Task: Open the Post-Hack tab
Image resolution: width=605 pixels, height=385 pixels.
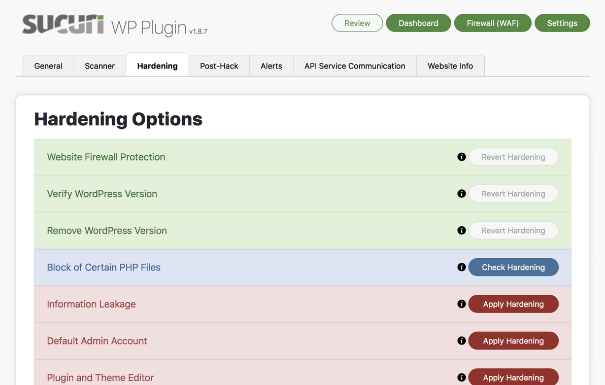Action: click(x=219, y=66)
